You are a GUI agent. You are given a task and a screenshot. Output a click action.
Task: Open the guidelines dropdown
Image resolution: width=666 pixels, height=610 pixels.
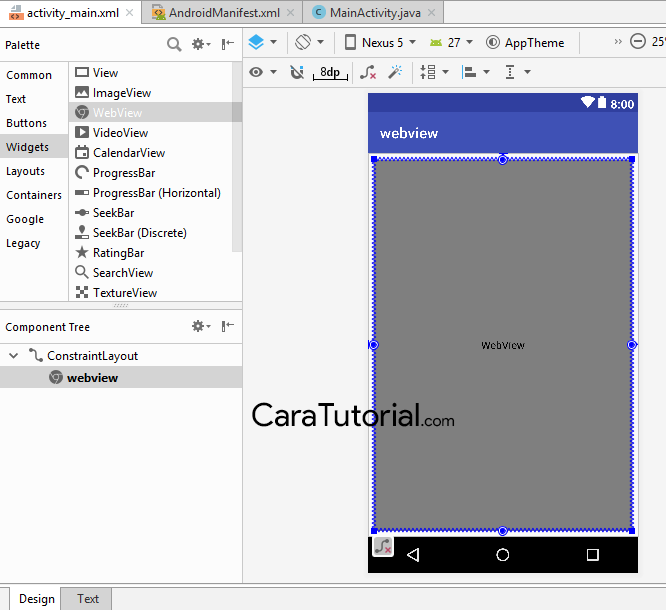[517, 72]
